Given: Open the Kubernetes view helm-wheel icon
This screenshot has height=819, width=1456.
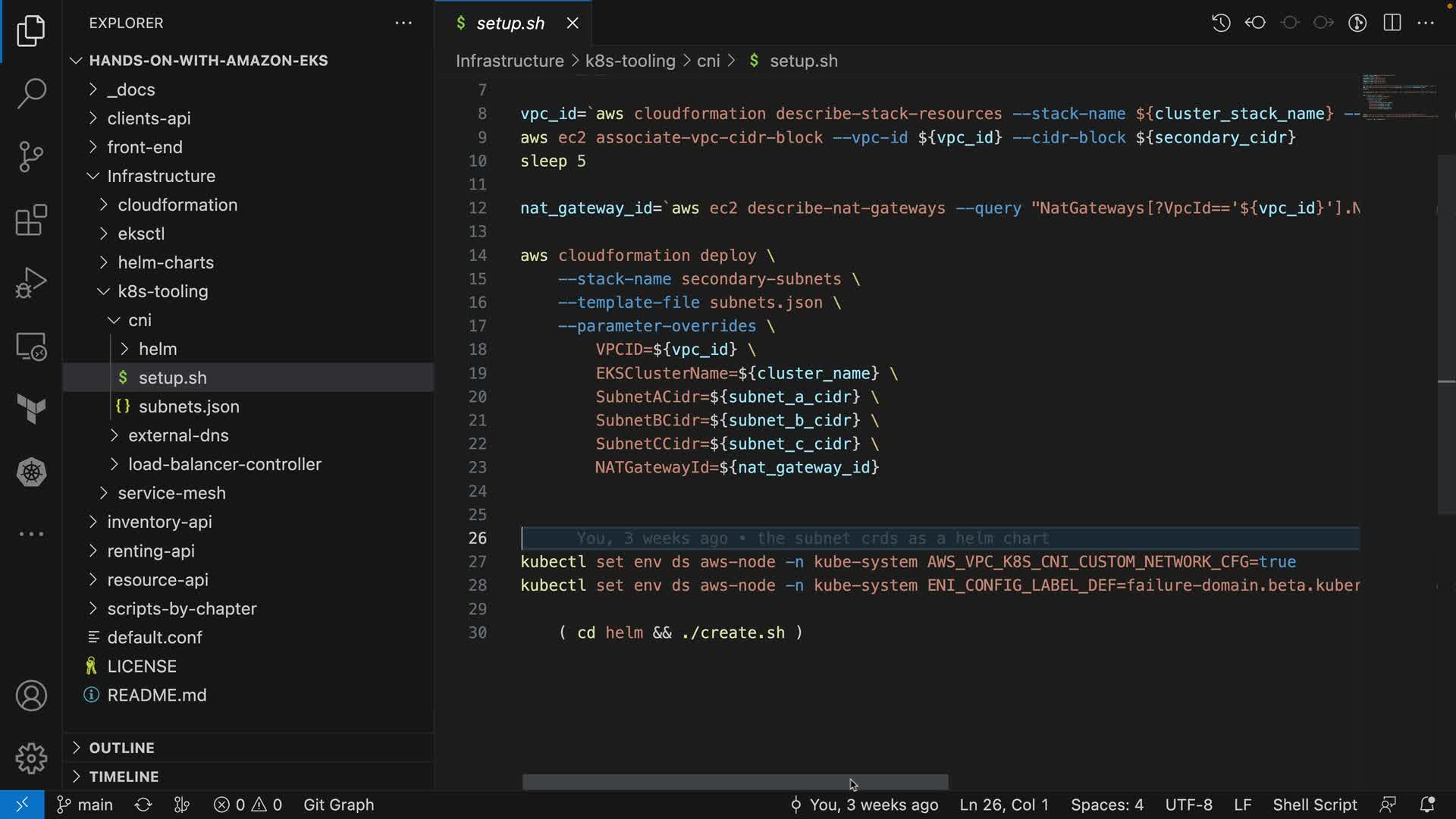Looking at the screenshot, I should 31,472.
